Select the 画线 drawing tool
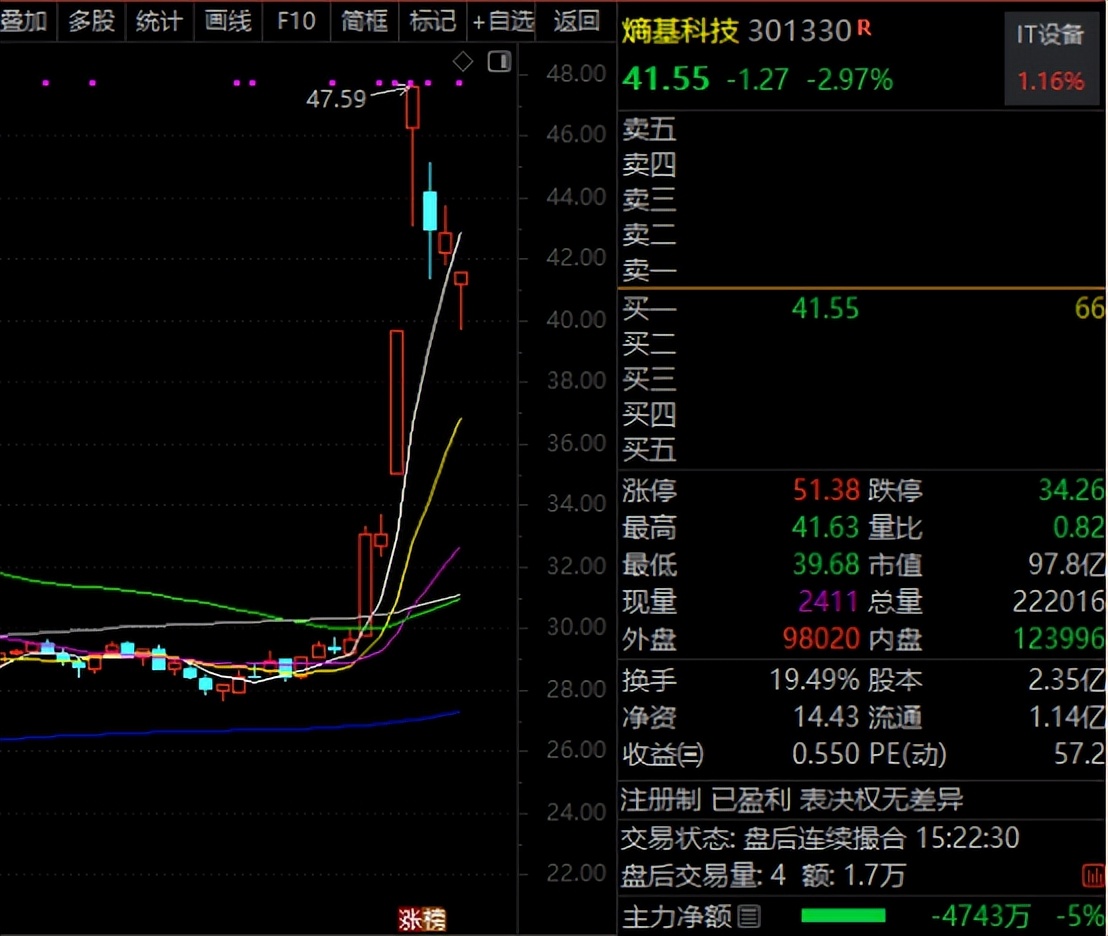1108x936 pixels. (x=227, y=20)
